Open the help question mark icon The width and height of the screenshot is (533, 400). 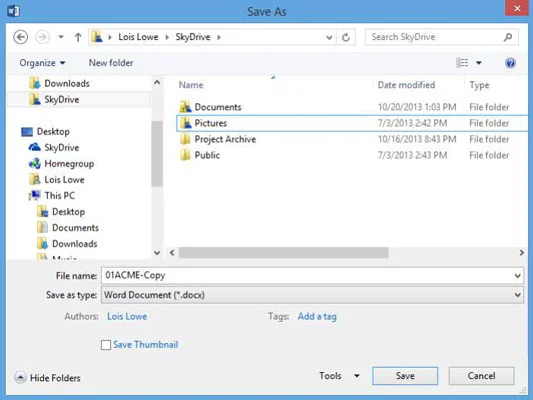(510, 63)
